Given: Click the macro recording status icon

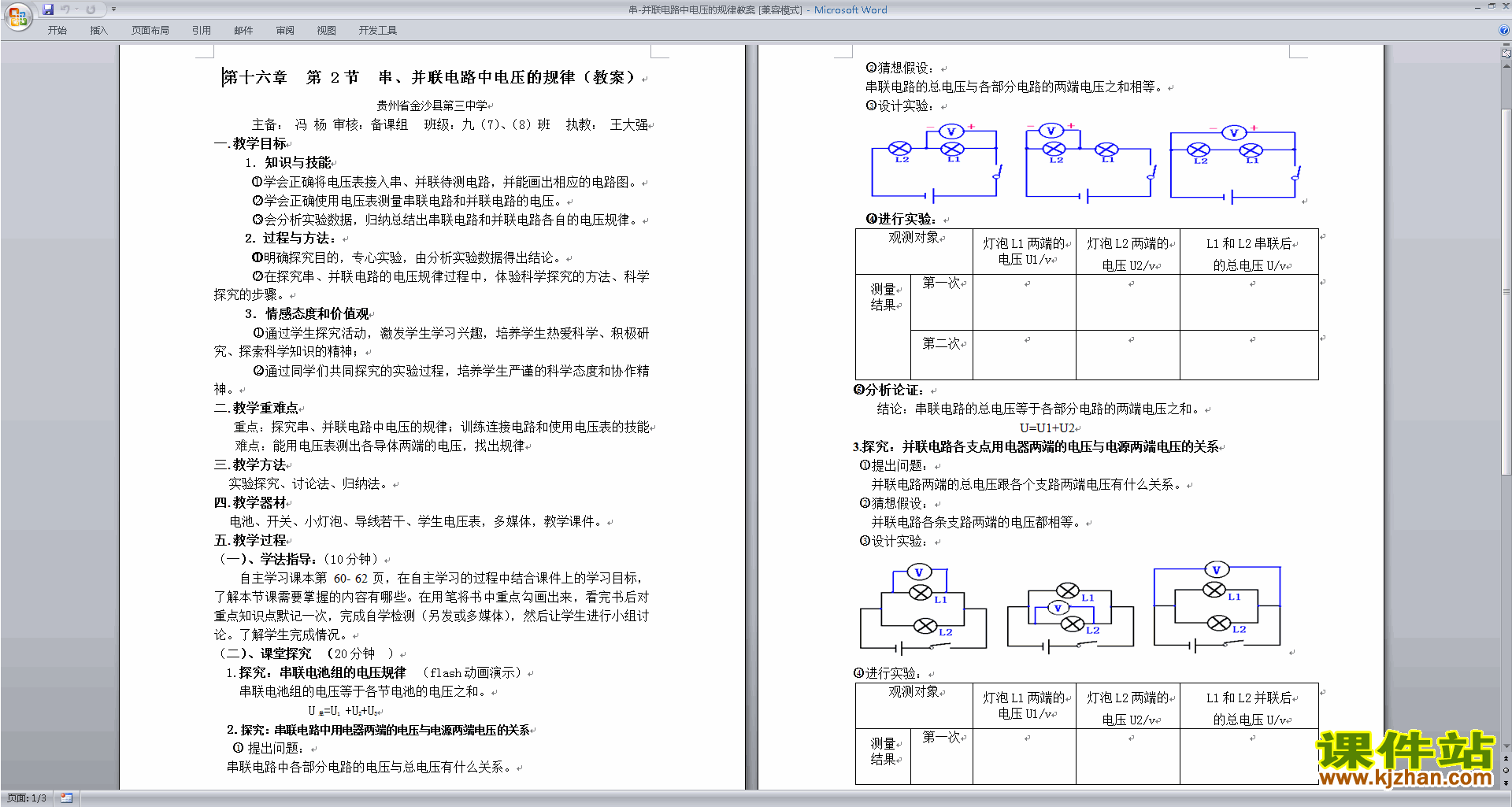Looking at the screenshot, I should pyautogui.click(x=66, y=798).
